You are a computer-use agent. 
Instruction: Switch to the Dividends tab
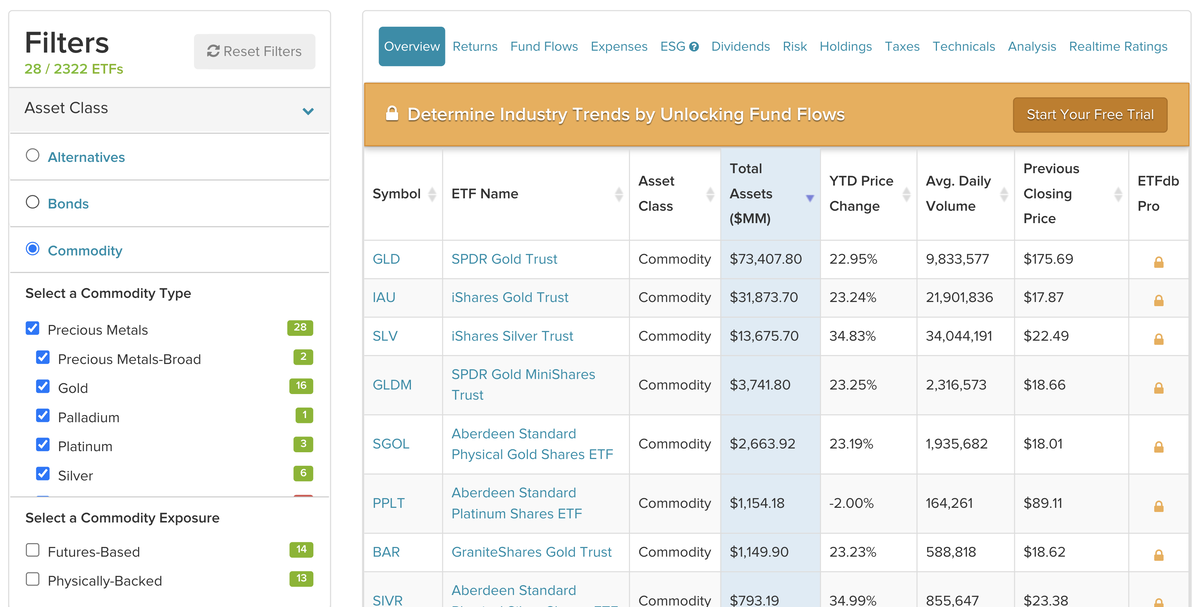click(741, 46)
